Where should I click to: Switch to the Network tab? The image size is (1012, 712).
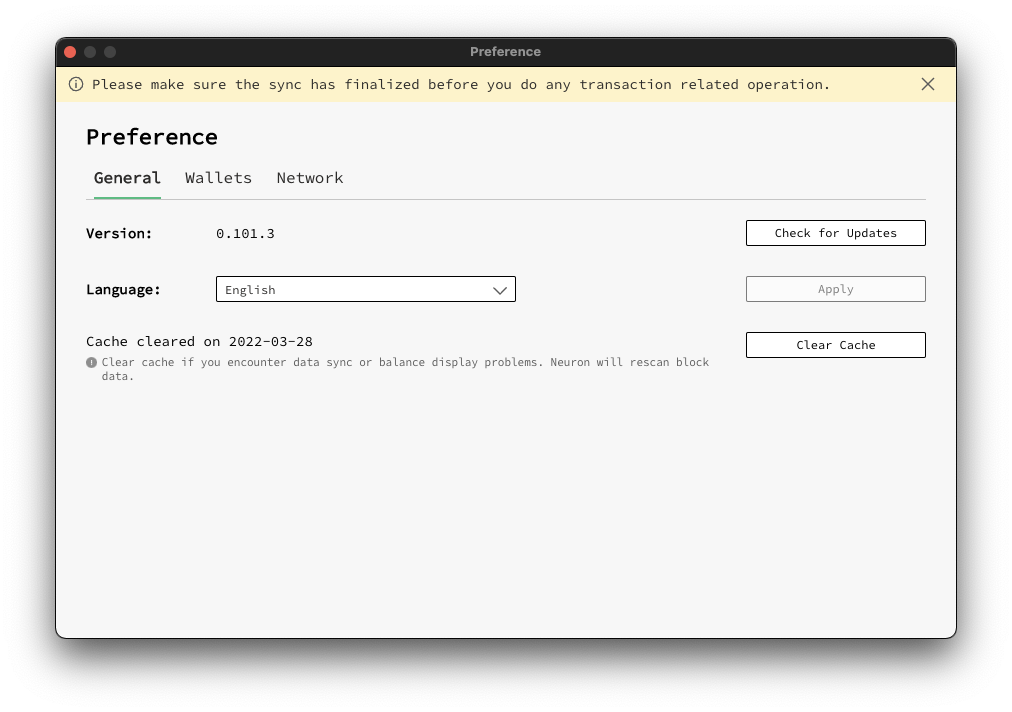click(310, 178)
